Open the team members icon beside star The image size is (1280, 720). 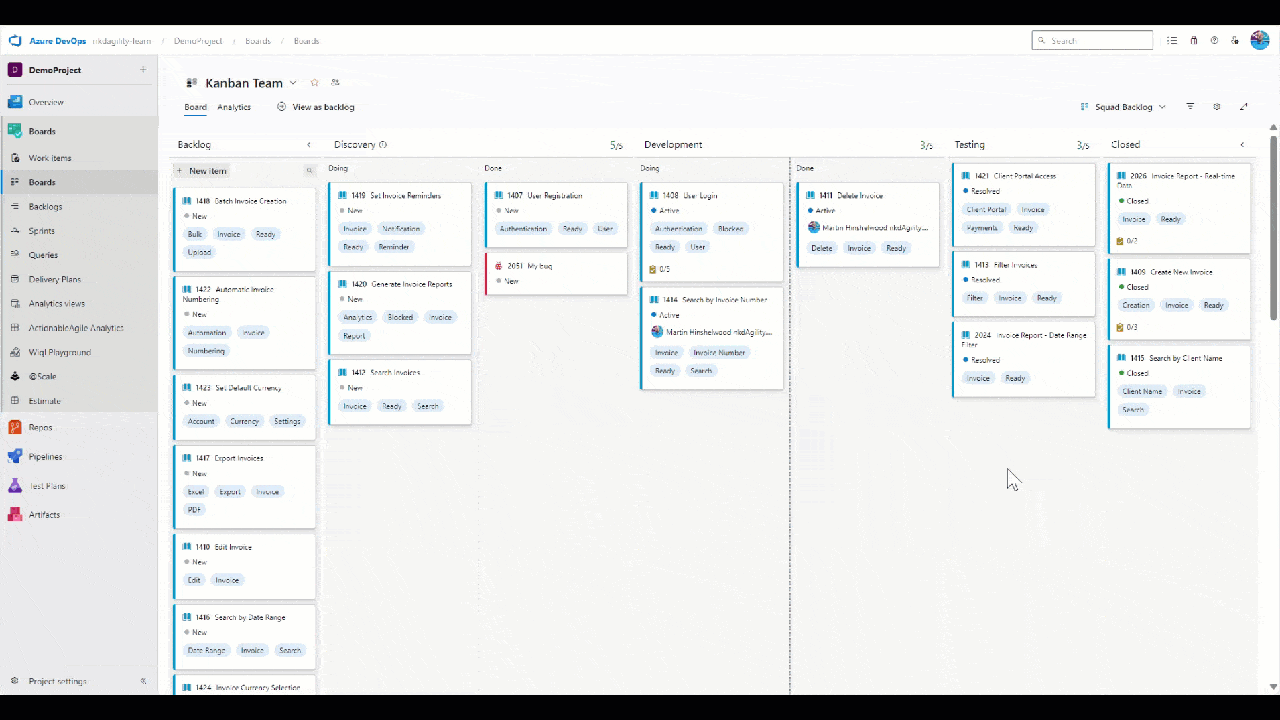335,83
